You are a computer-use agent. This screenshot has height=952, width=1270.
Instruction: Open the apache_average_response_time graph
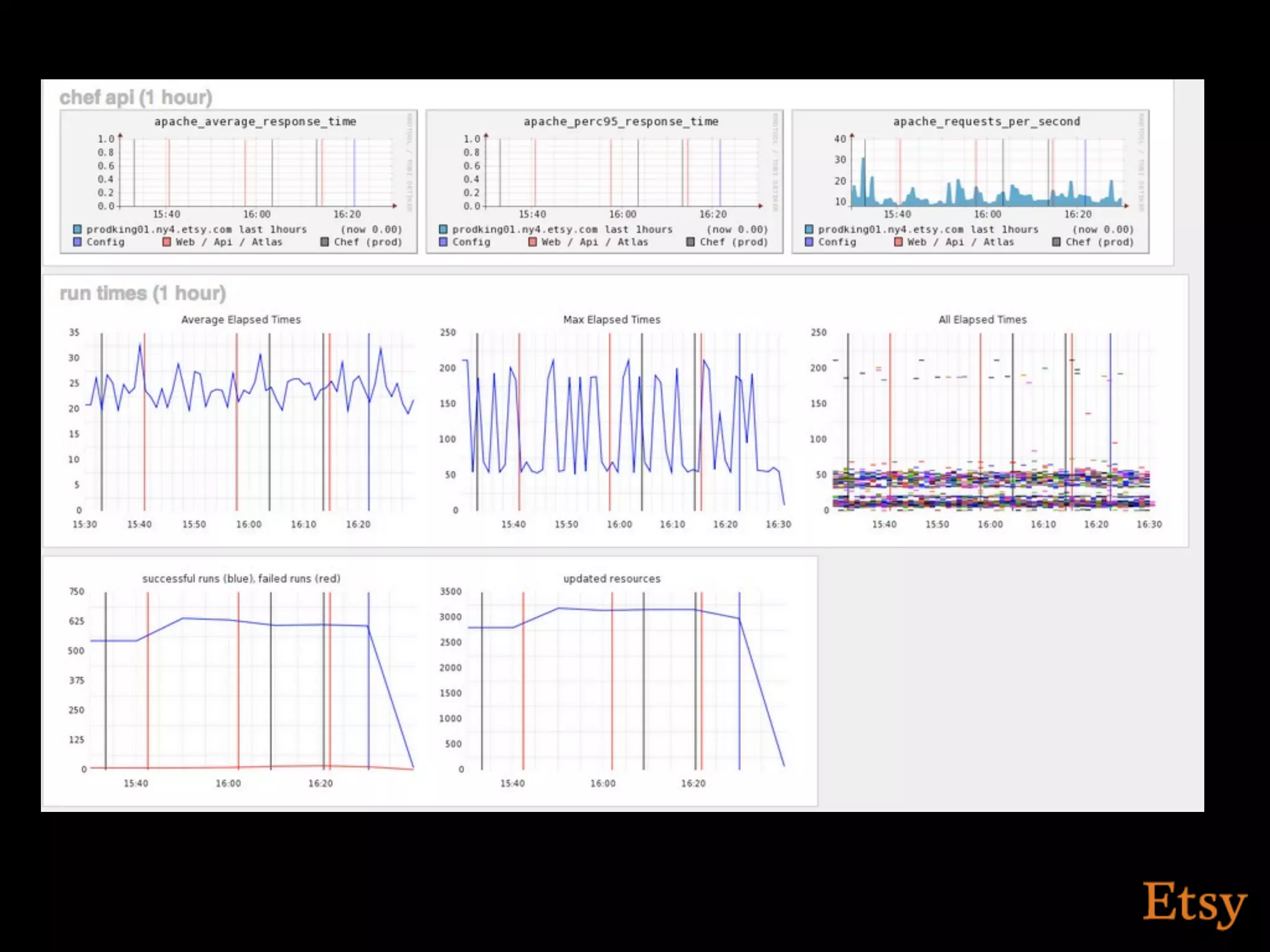255,172
